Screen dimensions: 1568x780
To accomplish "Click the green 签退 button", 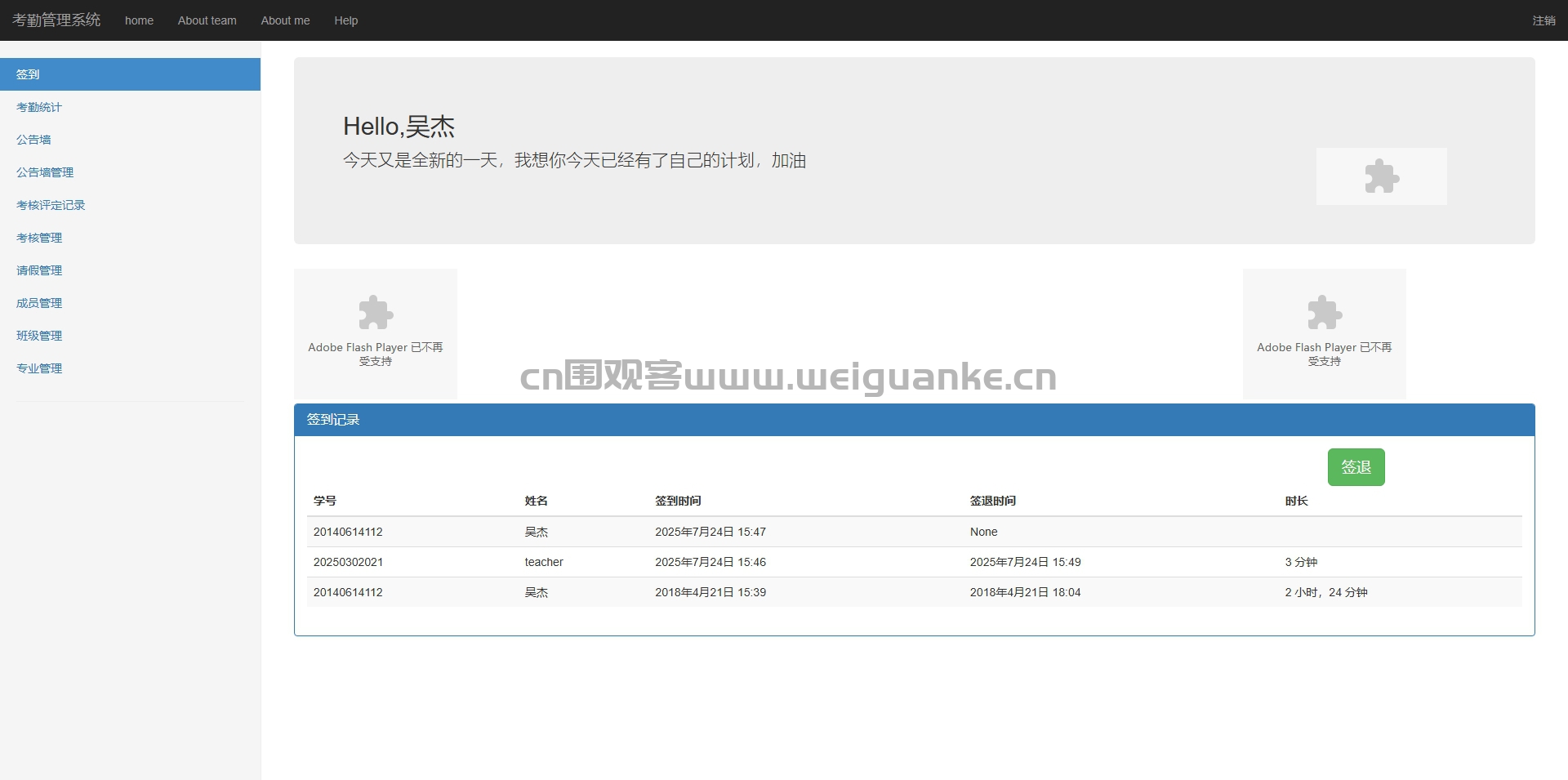I will [1356, 467].
